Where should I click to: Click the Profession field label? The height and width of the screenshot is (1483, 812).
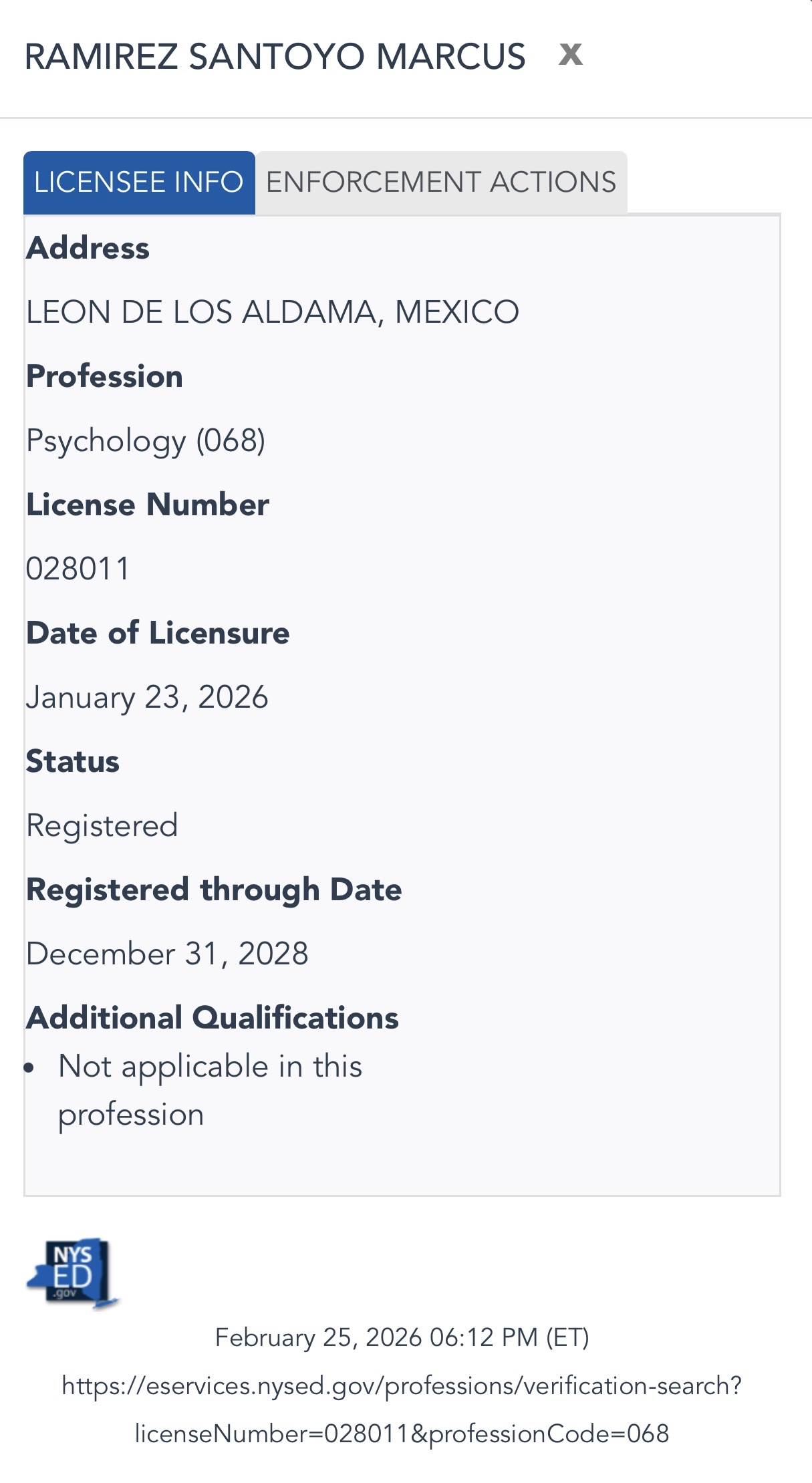[104, 376]
